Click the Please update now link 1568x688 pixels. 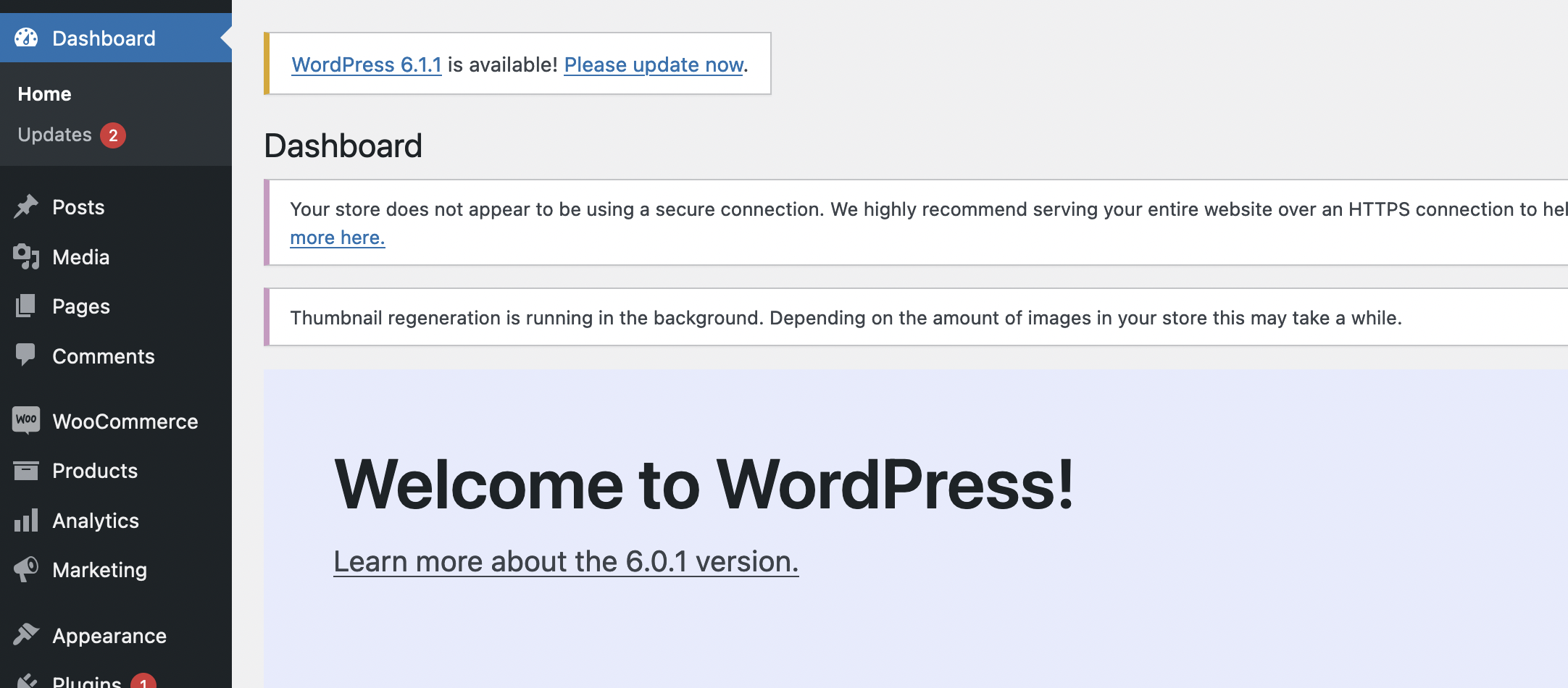click(652, 64)
